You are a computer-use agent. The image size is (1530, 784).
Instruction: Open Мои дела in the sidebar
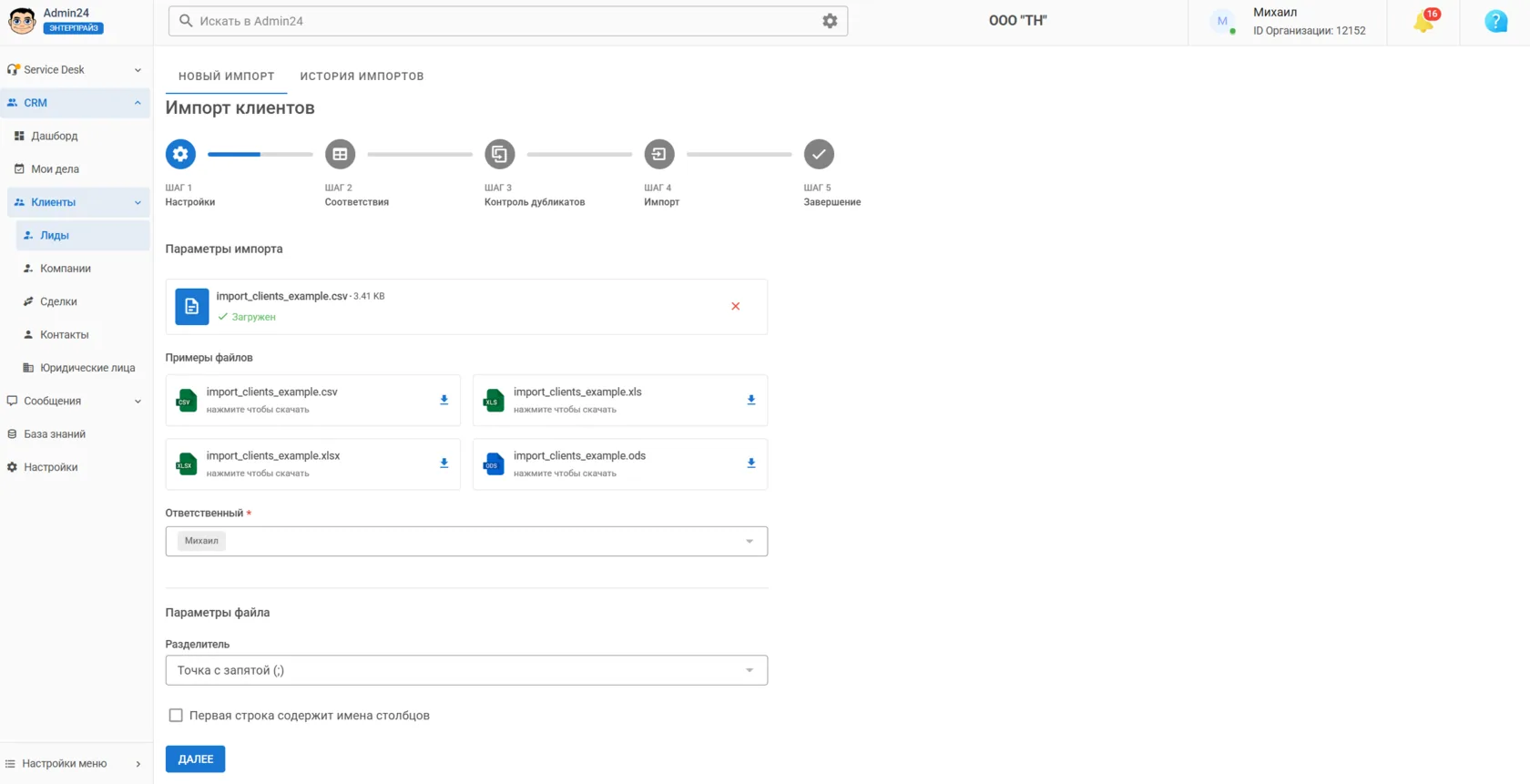[x=78, y=169]
